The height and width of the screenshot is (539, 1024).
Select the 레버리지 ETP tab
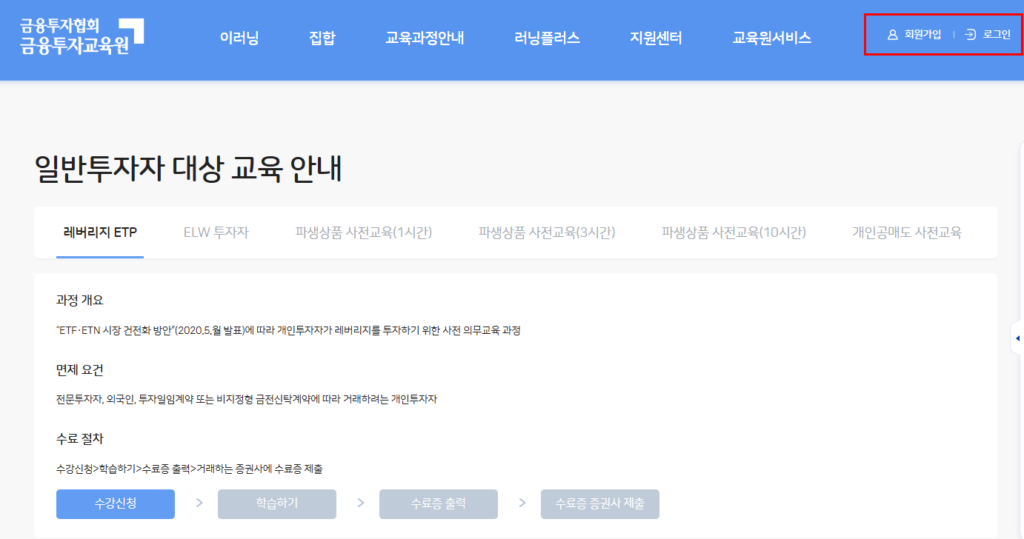pos(100,232)
